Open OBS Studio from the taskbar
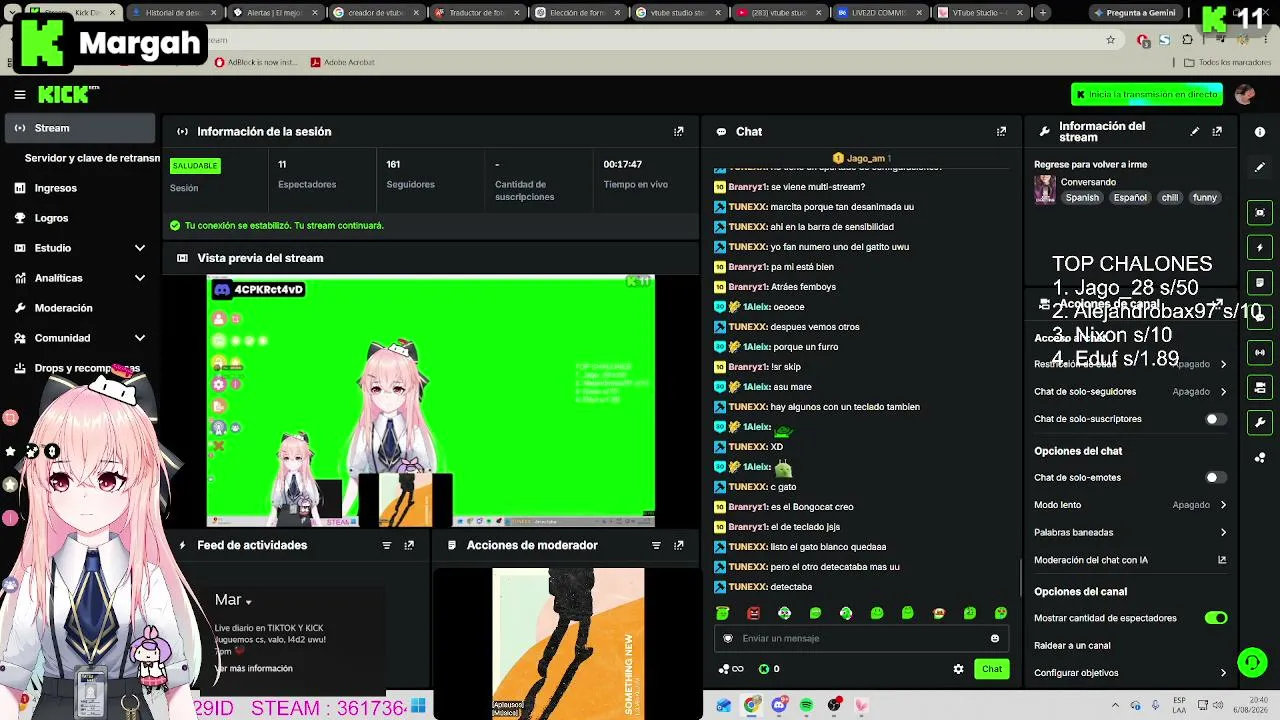1280x720 pixels. (834, 705)
